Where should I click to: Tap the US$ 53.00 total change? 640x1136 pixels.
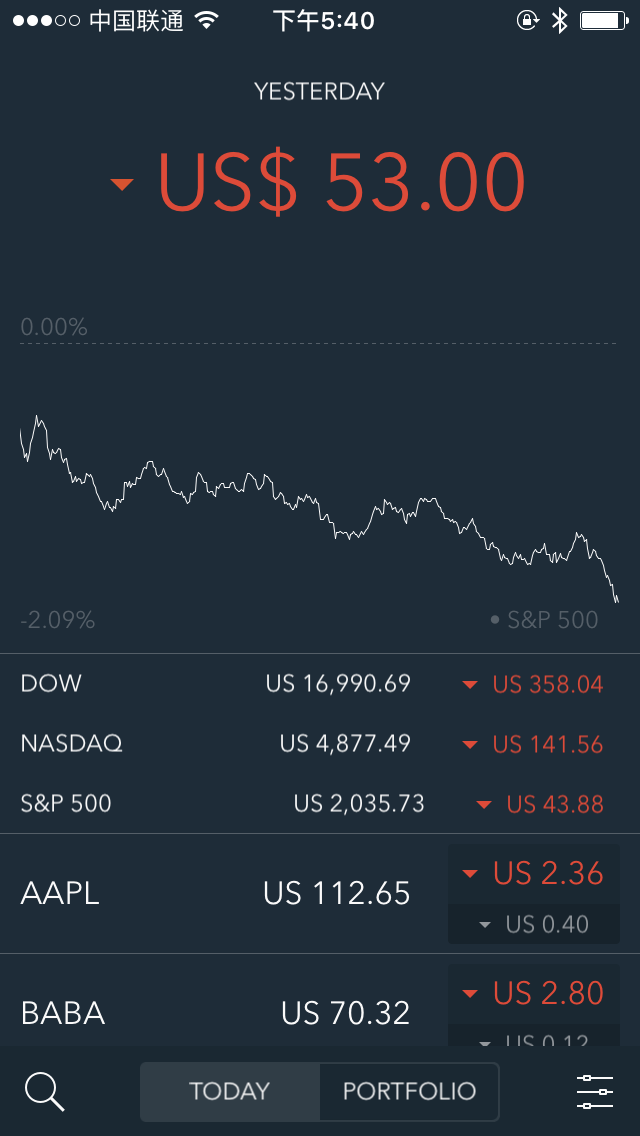pos(341,182)
